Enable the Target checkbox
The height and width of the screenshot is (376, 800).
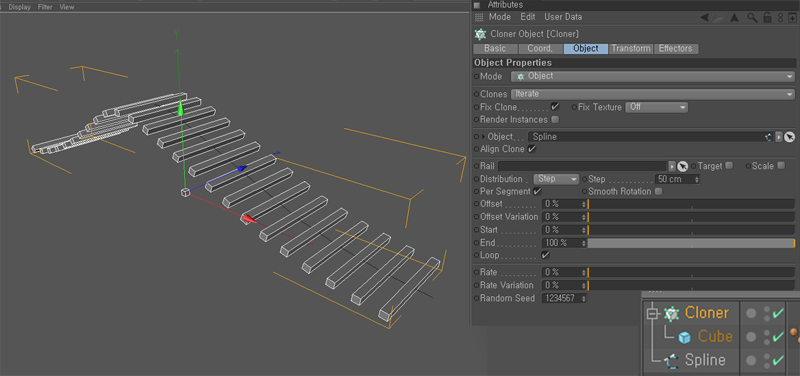pos(729,166)
